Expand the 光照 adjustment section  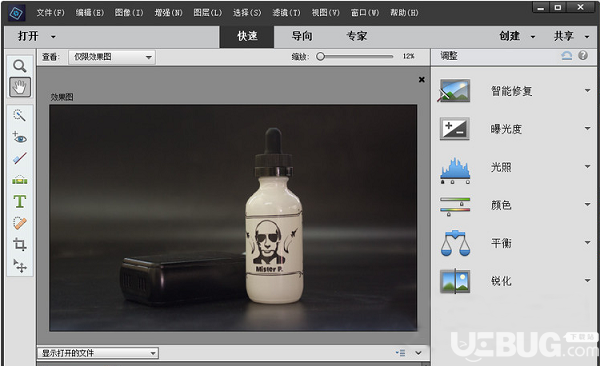point(587,167)
